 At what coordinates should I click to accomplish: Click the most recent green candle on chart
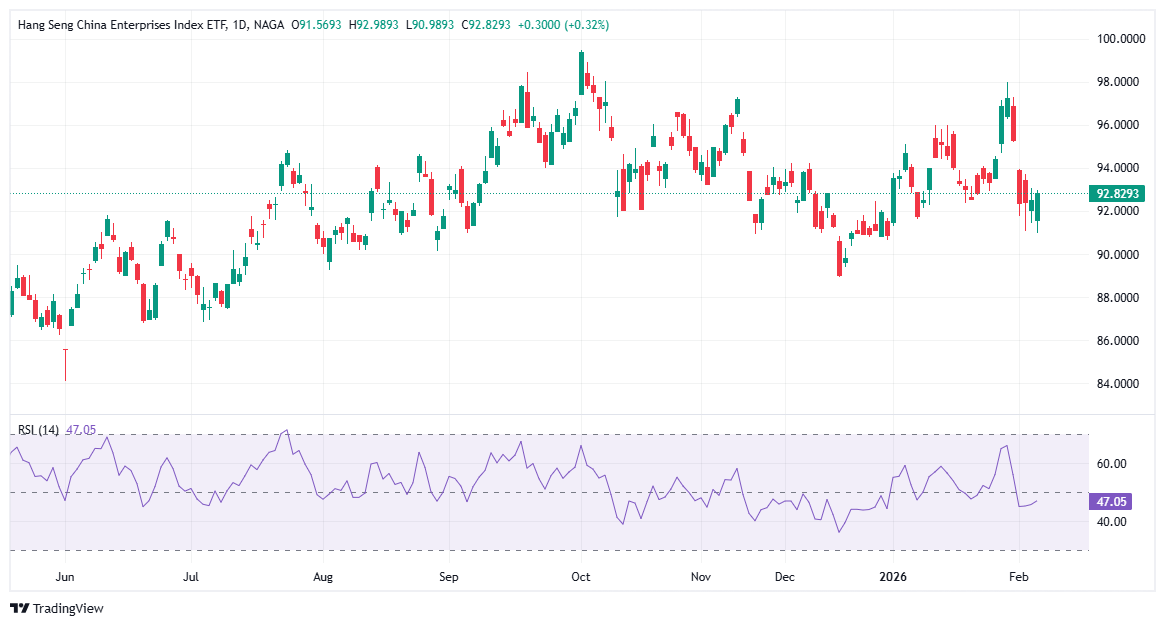[1037, 207]
